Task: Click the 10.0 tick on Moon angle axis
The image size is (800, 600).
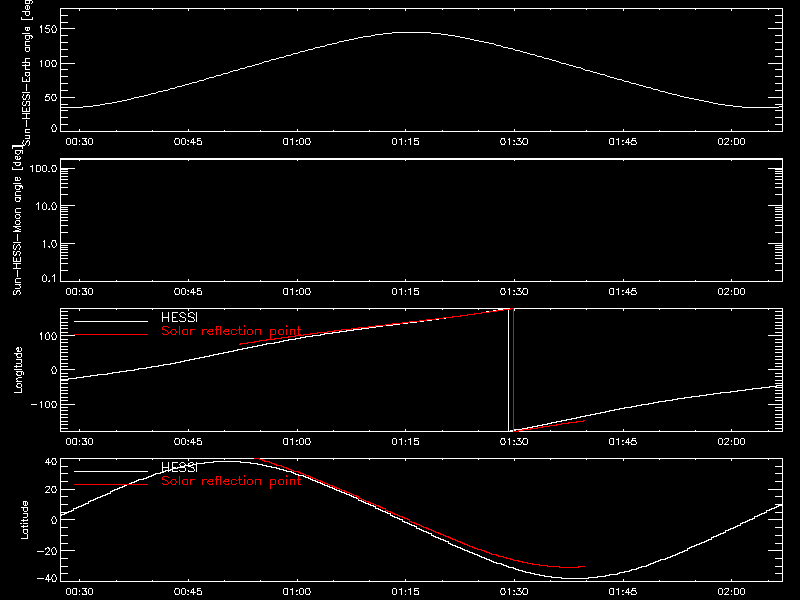Action: point(46,206)
